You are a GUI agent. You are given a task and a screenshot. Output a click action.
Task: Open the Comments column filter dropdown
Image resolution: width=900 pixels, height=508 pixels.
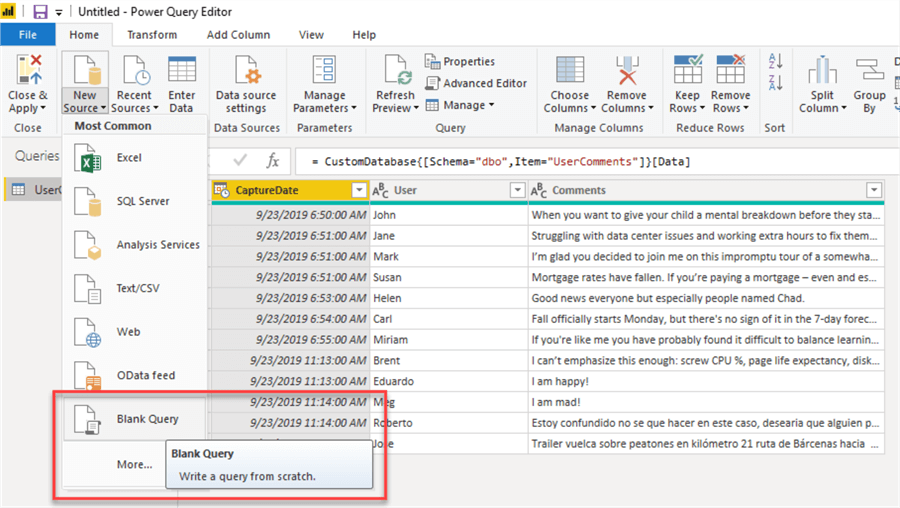[x=874, y=190]
